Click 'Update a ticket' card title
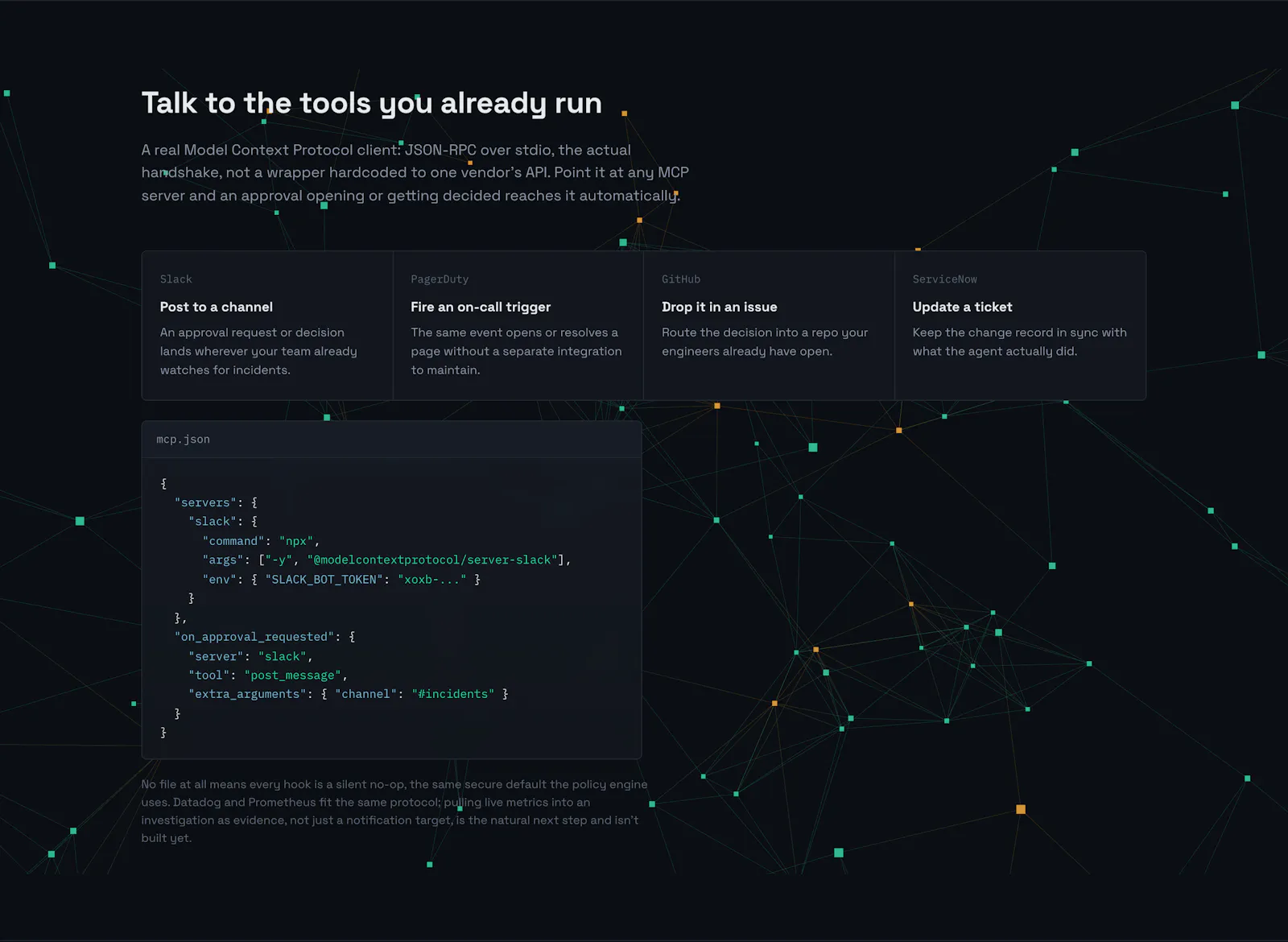The image size is (1288, 942). click(x=962, y=307)
